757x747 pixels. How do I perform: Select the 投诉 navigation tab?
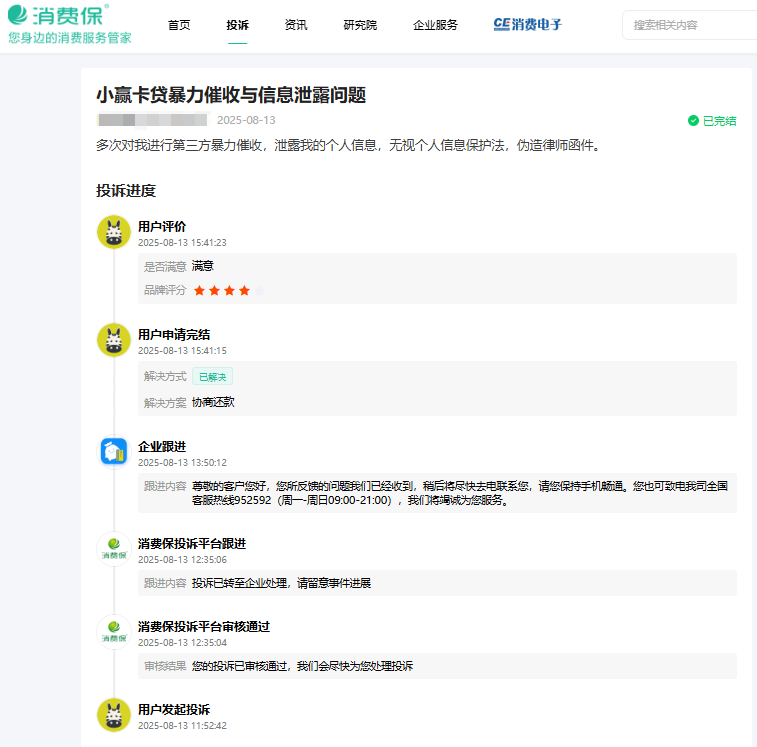238,25
